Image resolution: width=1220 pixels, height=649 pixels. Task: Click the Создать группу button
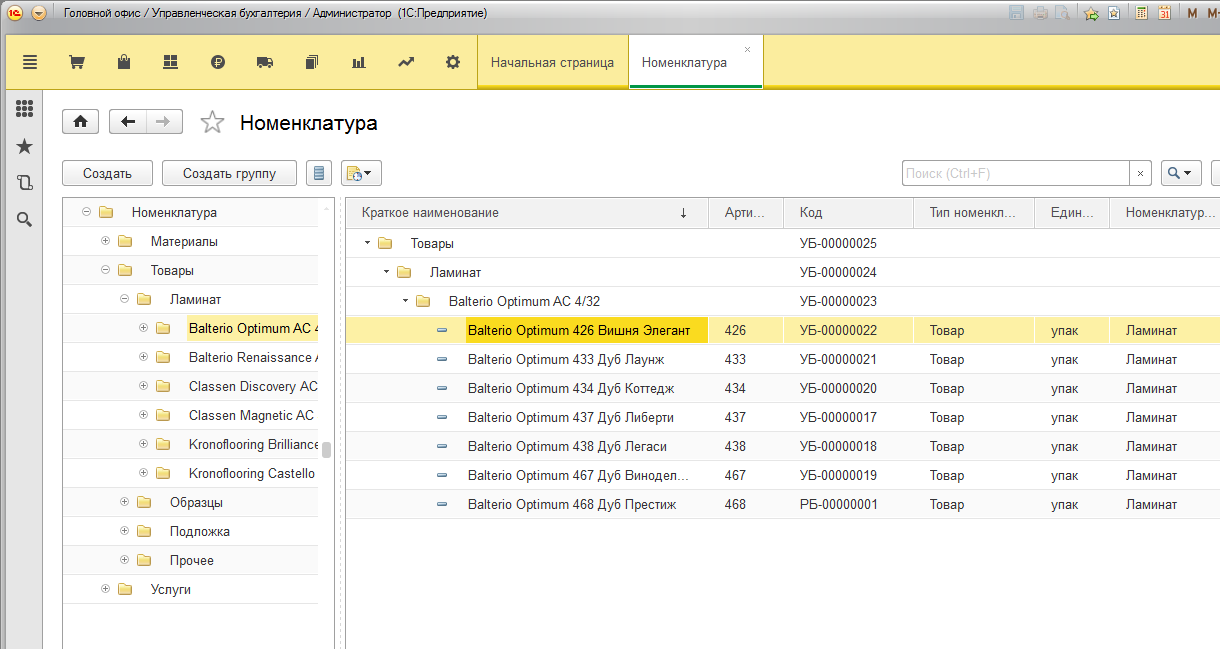pyautogui.click(x=229, y=173)
